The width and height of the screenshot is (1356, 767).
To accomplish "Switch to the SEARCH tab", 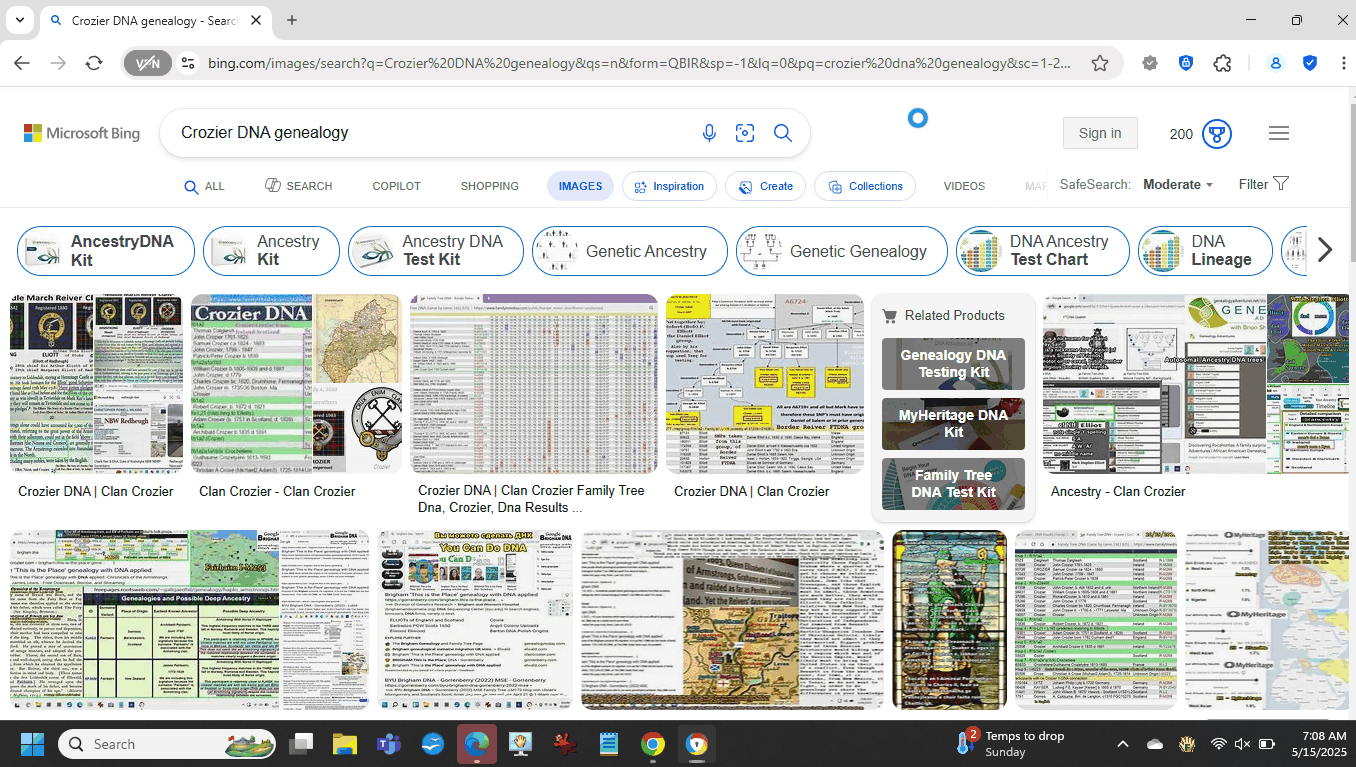I will 299,186.
